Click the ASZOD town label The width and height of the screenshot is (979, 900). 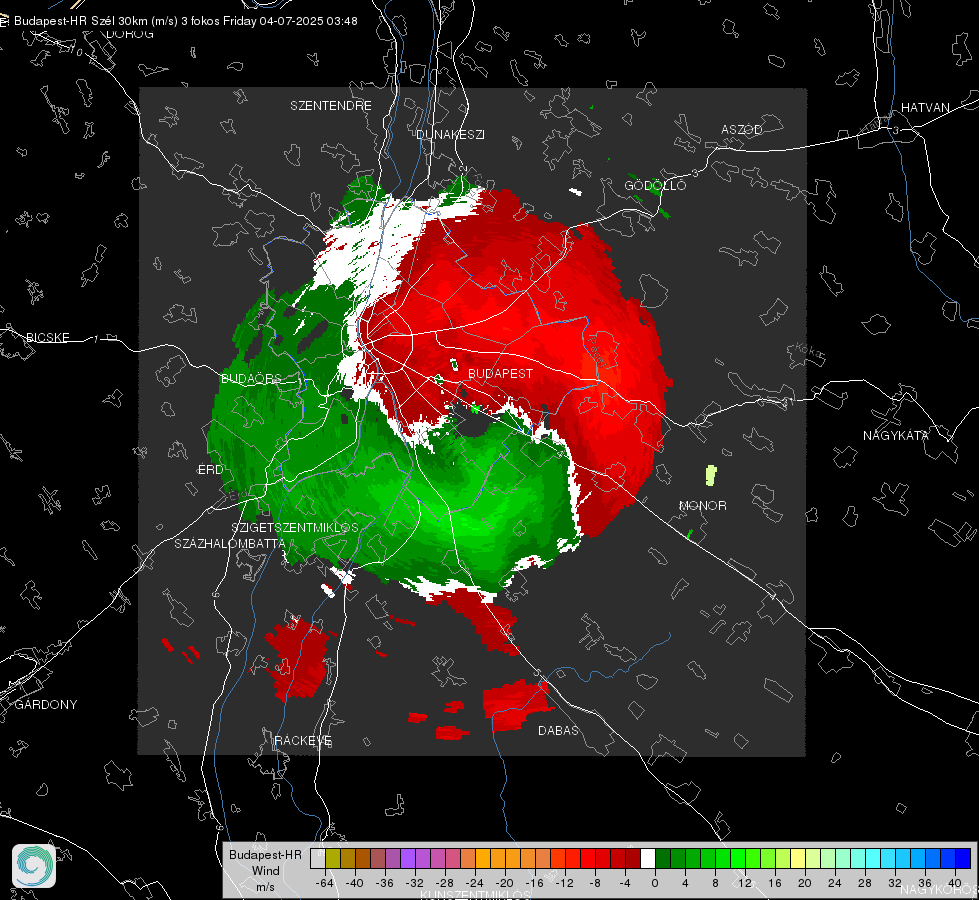pos(742,129)
